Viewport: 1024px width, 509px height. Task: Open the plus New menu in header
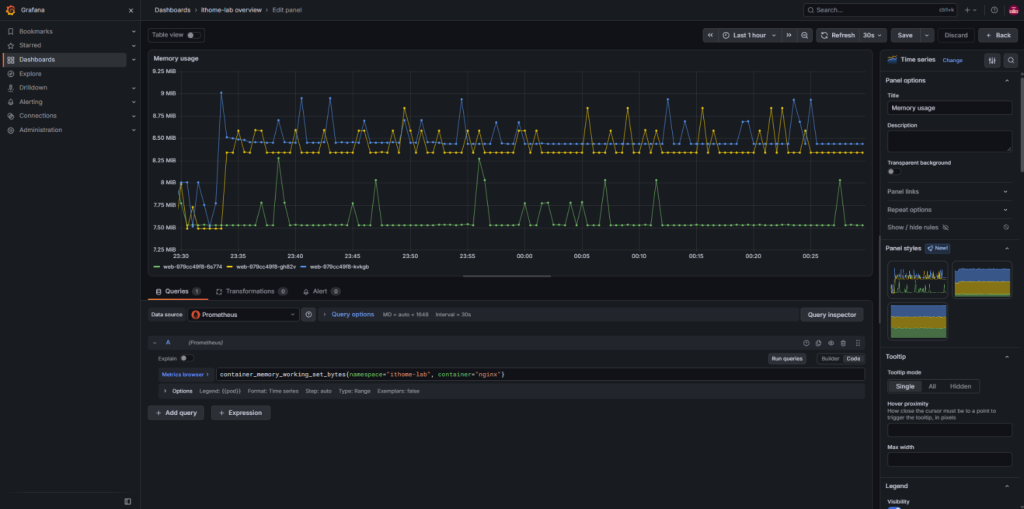coord(970,10)
